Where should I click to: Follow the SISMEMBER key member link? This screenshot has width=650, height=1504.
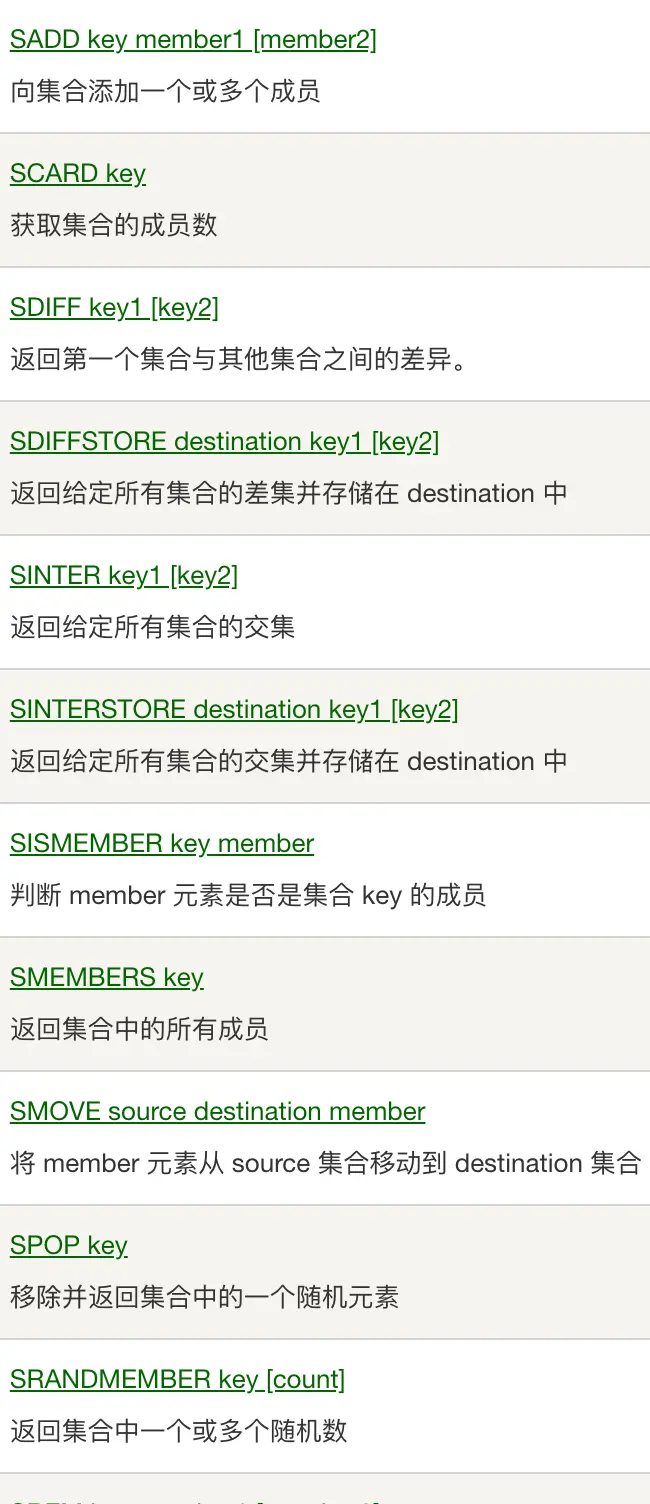point(162,844)
